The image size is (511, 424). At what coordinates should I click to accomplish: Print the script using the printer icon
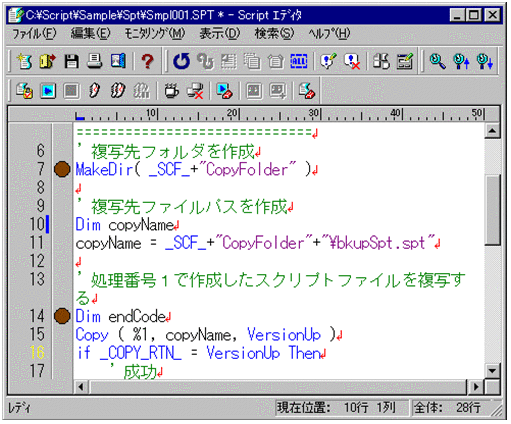click(95, 61)
